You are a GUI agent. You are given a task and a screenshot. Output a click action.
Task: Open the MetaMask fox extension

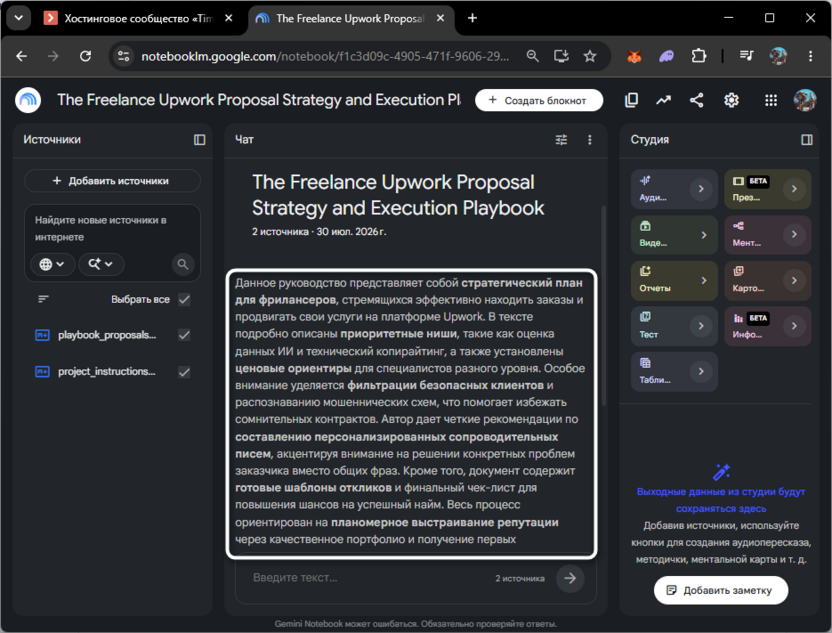(634, 56)
